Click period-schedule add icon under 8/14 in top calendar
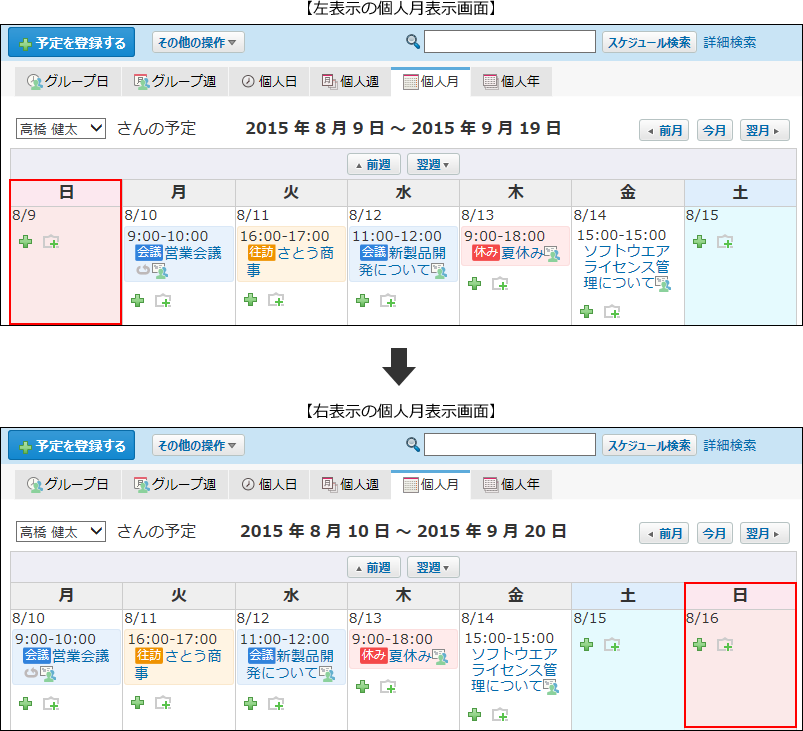The image size is (803, 731). [612, 311]
